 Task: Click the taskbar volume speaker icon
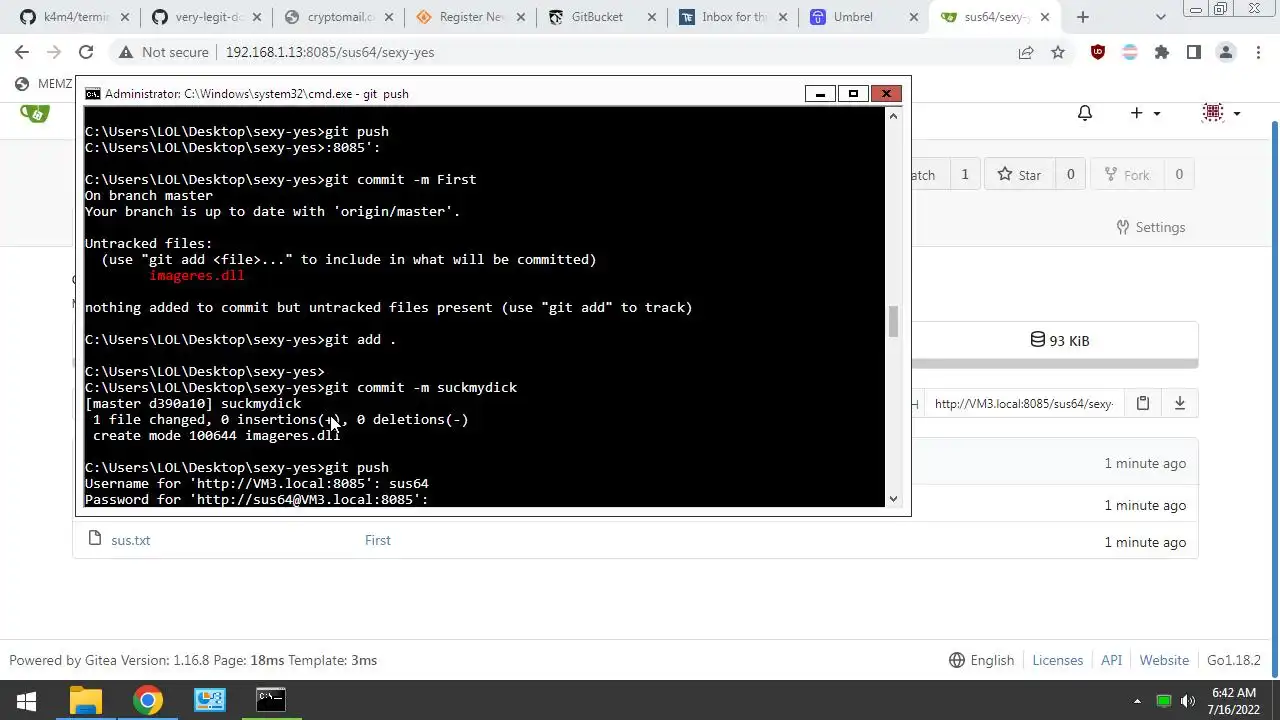pyautogui.click(x=1188, y=700)
